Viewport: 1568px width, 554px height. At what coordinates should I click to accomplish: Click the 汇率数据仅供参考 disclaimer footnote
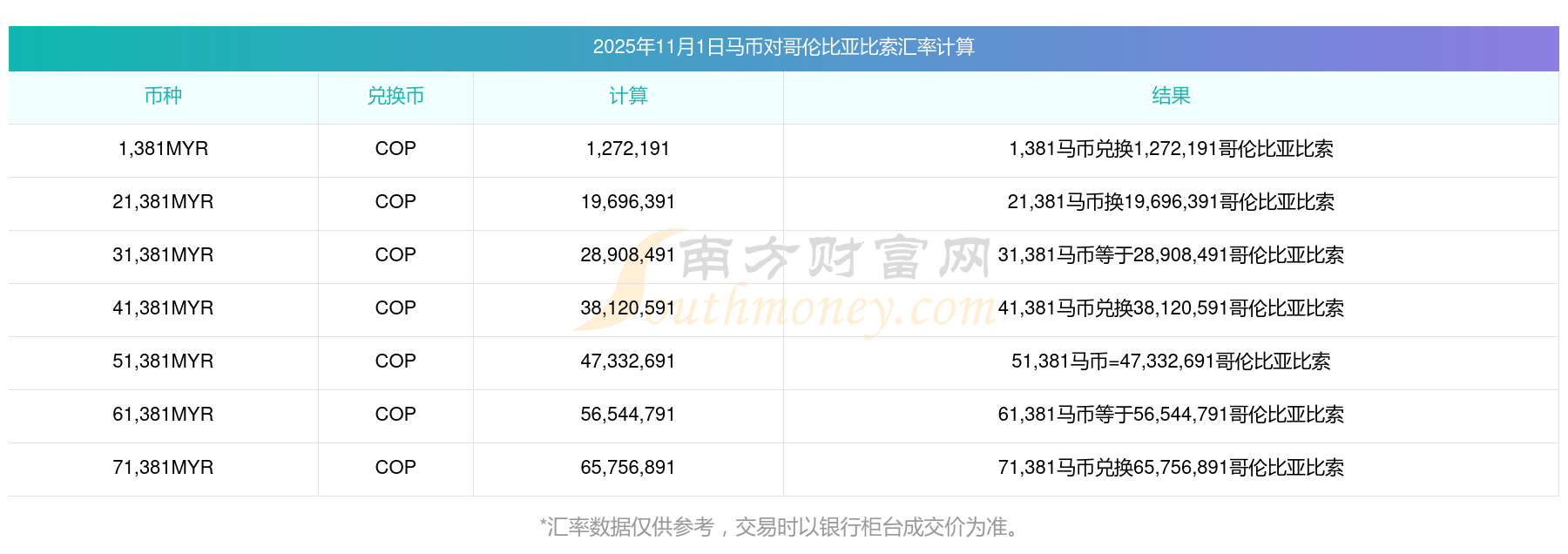click(x=783, y=527)
